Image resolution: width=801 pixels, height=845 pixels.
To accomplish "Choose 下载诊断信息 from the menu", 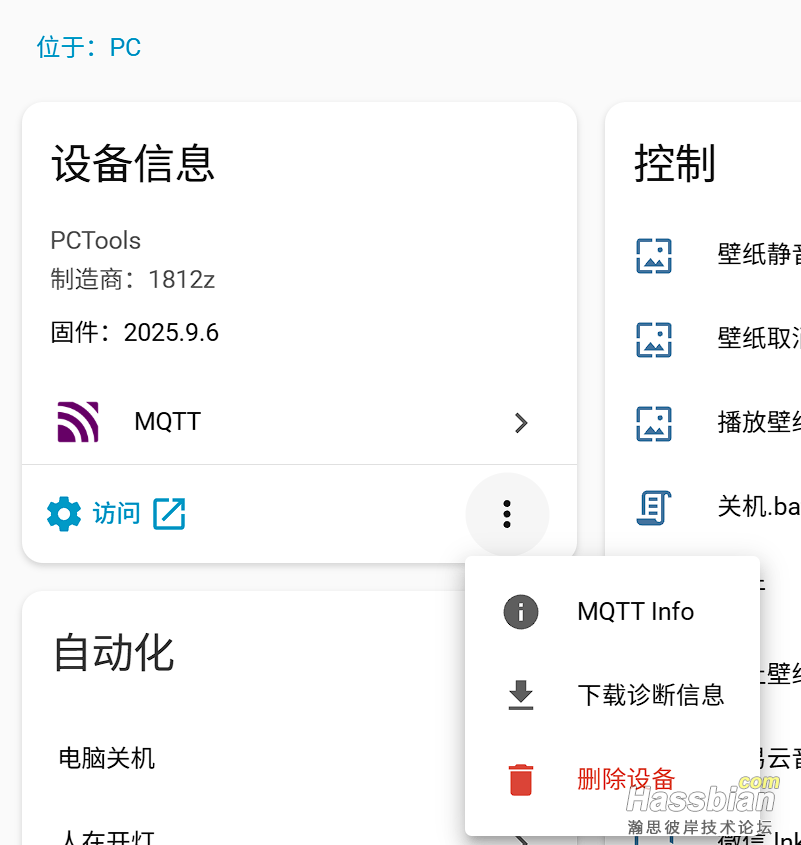I will tap(612, 695).
